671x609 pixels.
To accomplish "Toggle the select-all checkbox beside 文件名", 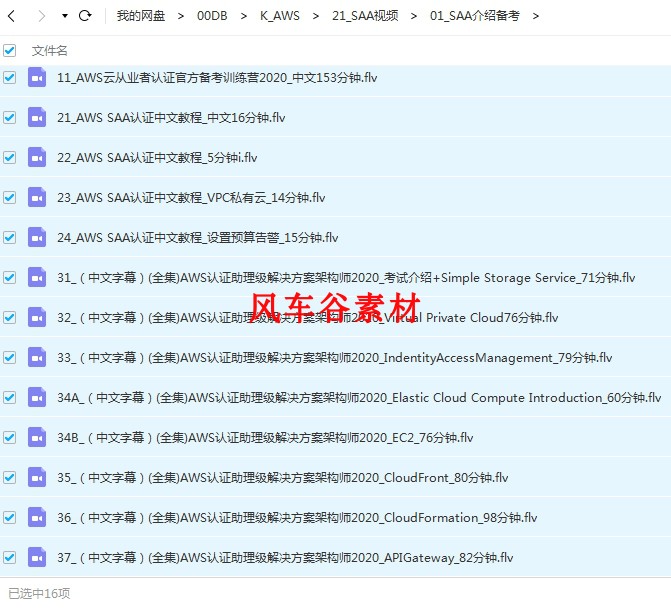I will [9, 51].
